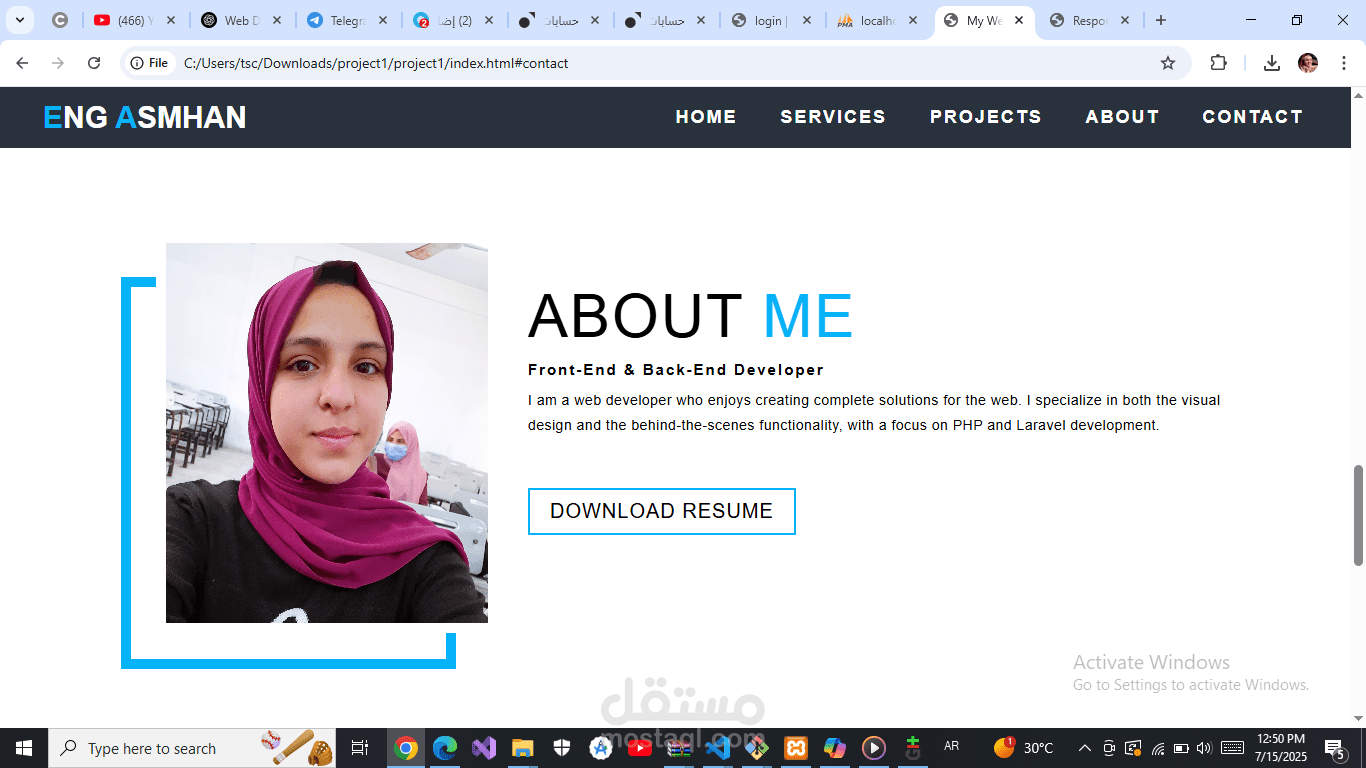This screenshot has width=1366, height=768.
Task: Click the page vertical scrollbar thumb
Action: point(1358,515)
